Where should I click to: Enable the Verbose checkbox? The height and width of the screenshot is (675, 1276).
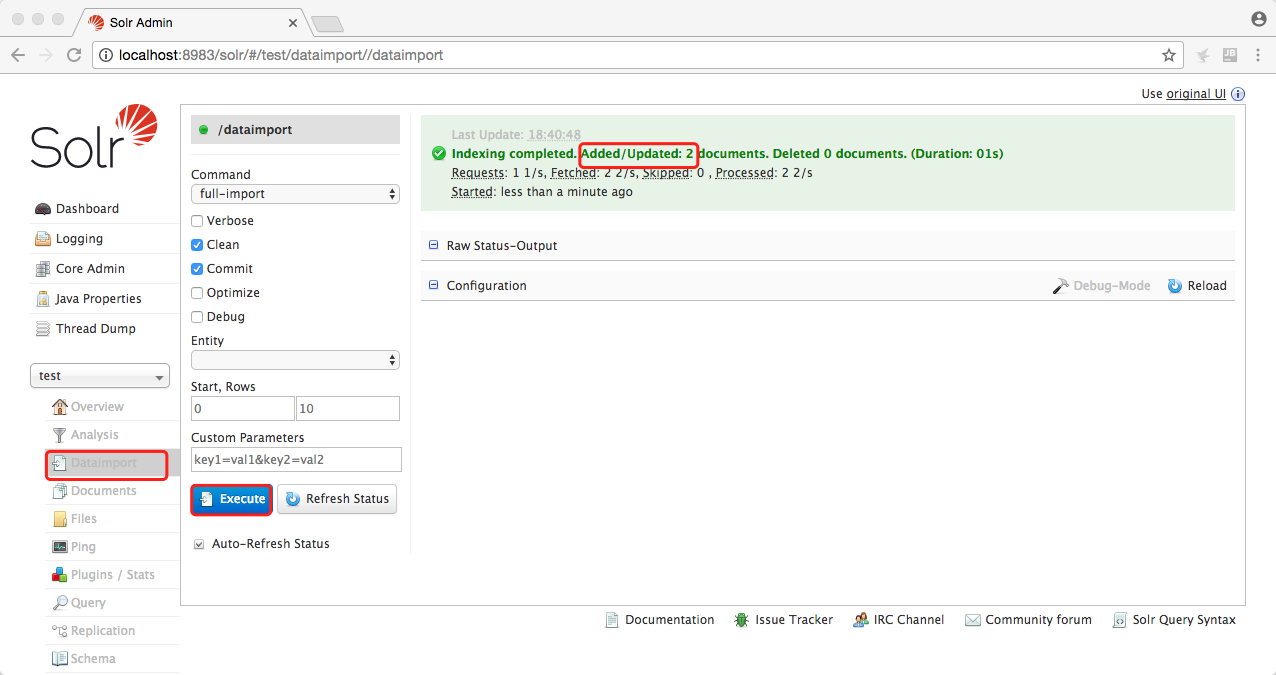click(x=197, y=221)
